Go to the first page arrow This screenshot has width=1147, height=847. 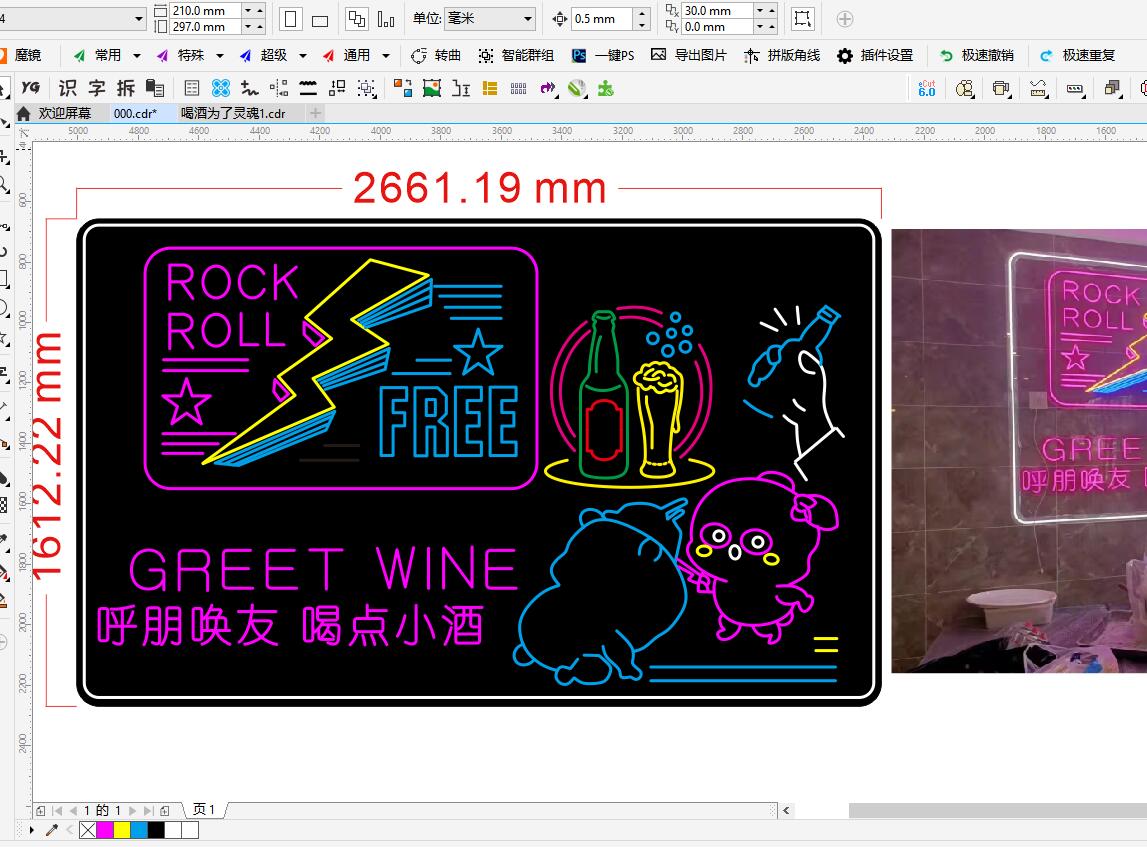tap(57, 810)
